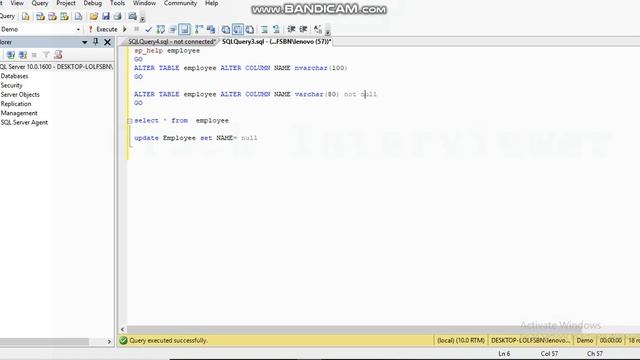Refresh the Object Explorer tree
640x360 pixels.
(x=58, y=55)
